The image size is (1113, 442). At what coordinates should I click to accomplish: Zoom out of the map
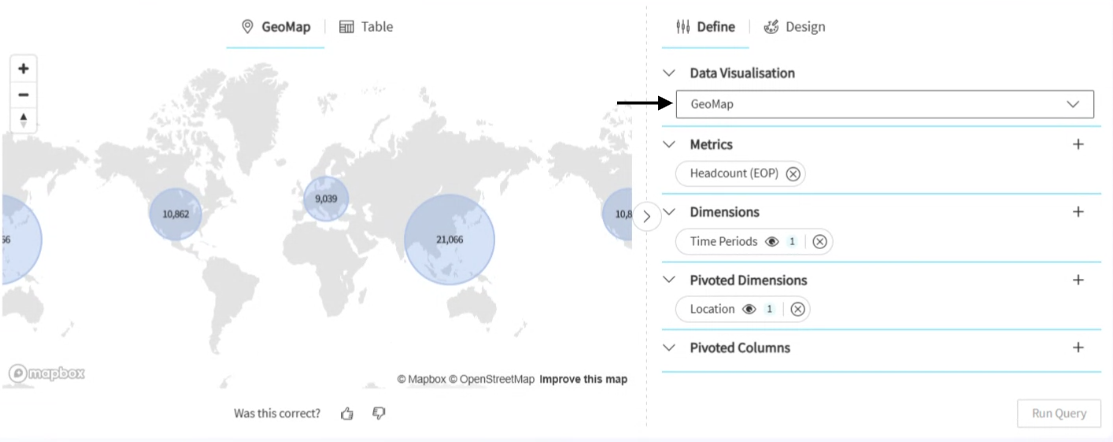point(23,95)
